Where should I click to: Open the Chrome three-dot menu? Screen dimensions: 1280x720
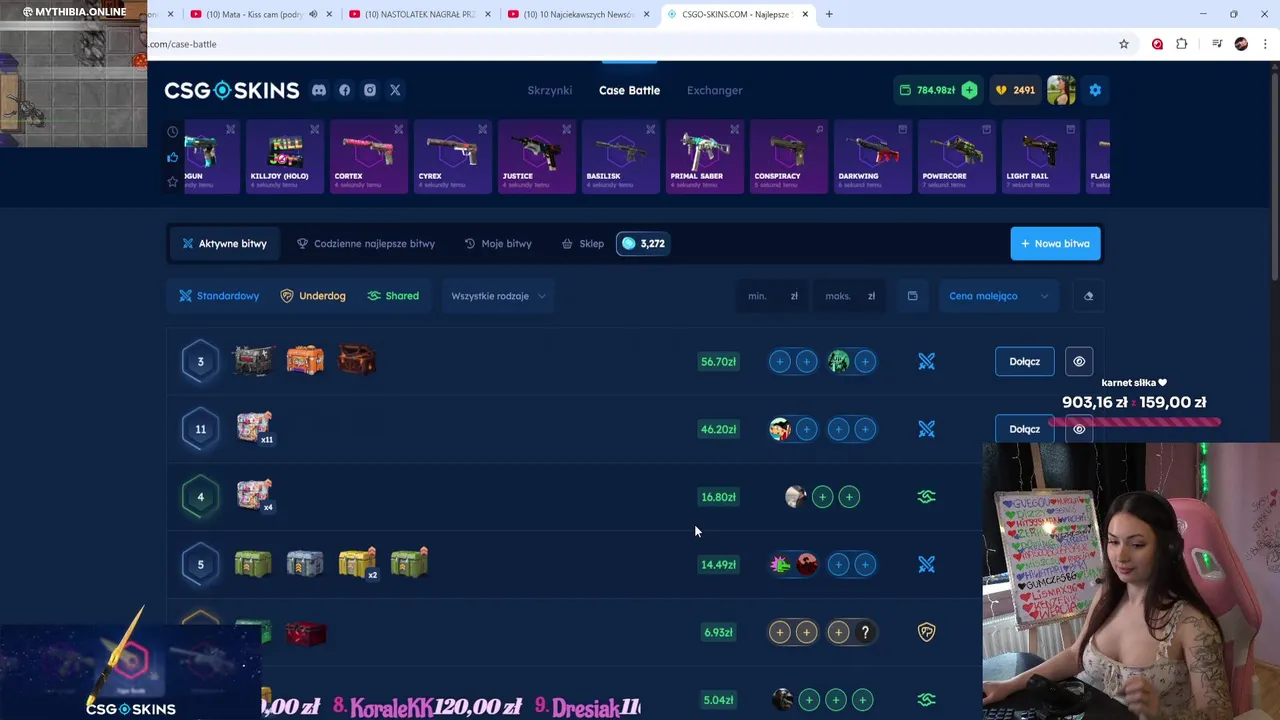1266,44
